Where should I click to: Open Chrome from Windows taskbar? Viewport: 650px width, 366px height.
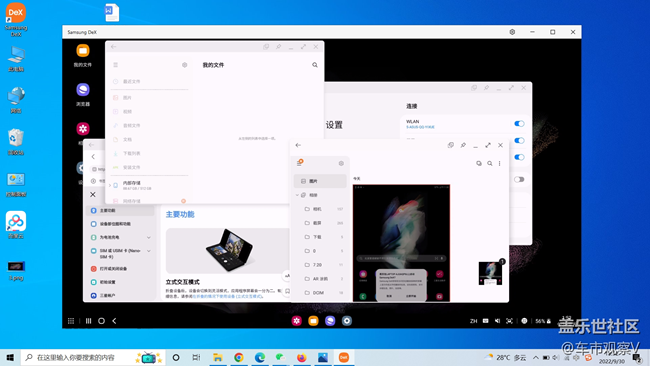coord(239,357)
